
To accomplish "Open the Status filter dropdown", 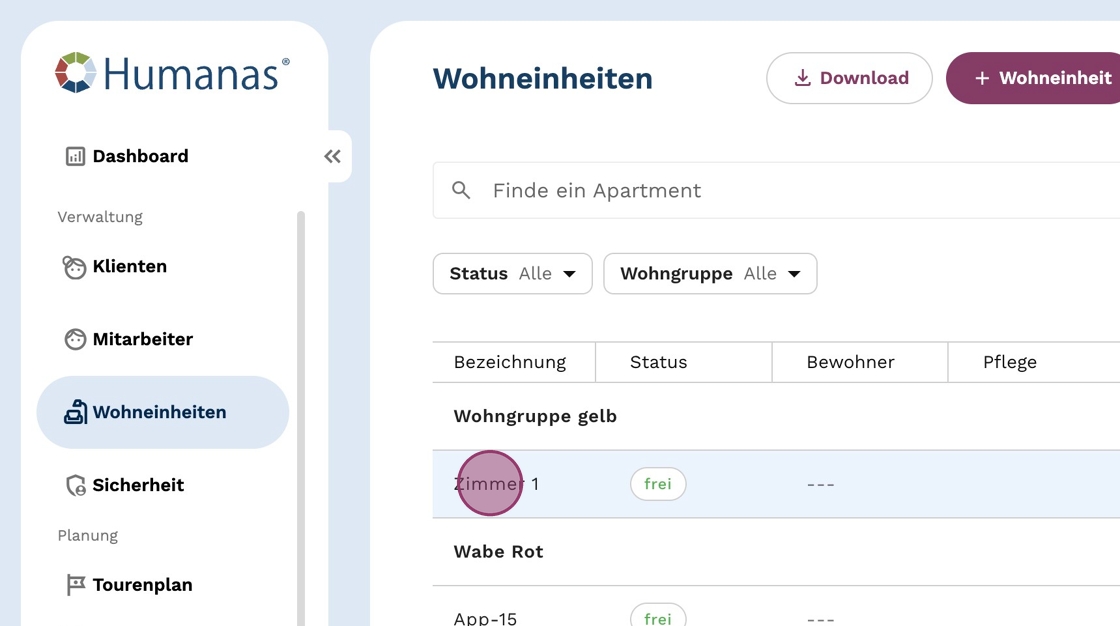I will tap(512, 274).
